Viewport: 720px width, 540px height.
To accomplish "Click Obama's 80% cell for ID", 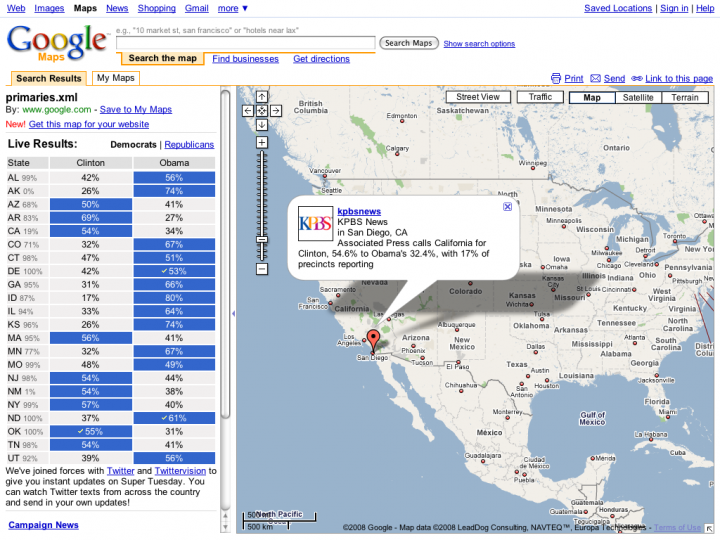I will tap(174, 298).
